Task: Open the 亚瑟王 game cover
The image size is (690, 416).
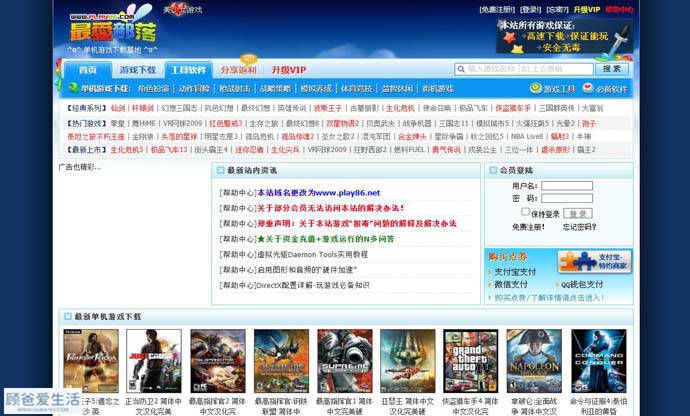Action: [407, 361]
